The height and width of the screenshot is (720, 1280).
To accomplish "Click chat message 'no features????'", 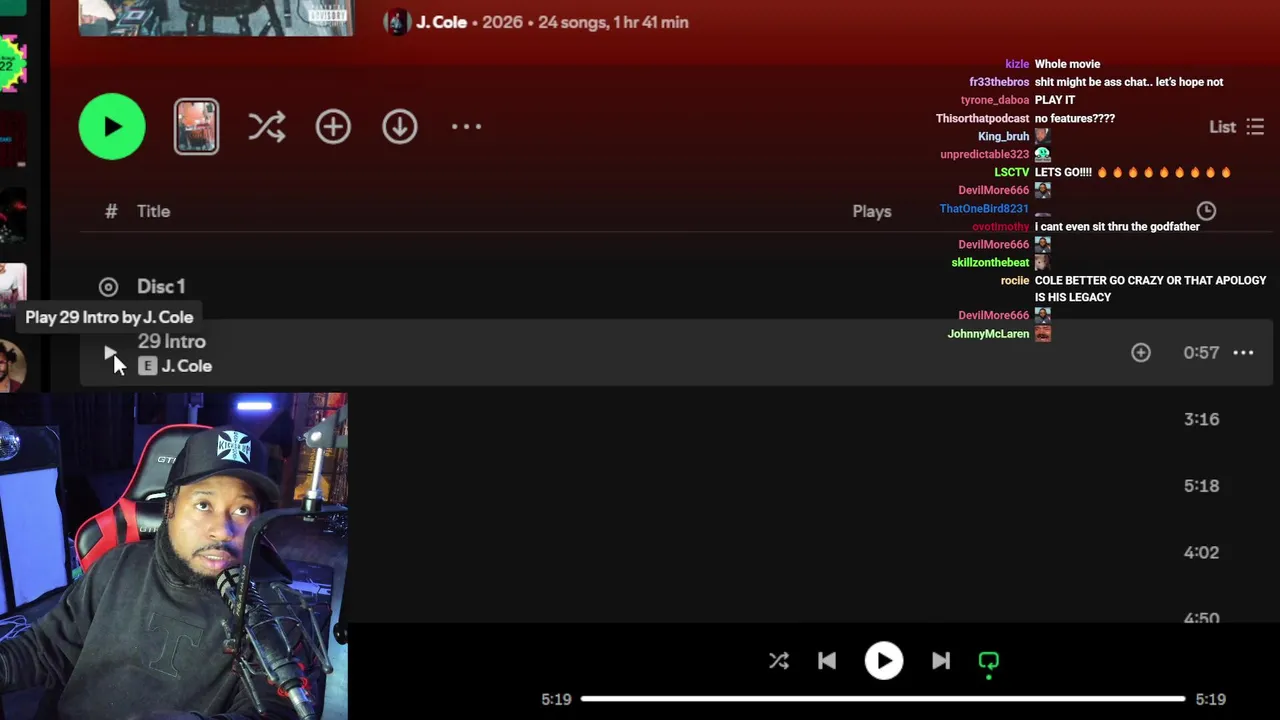I will [1074, 118].
